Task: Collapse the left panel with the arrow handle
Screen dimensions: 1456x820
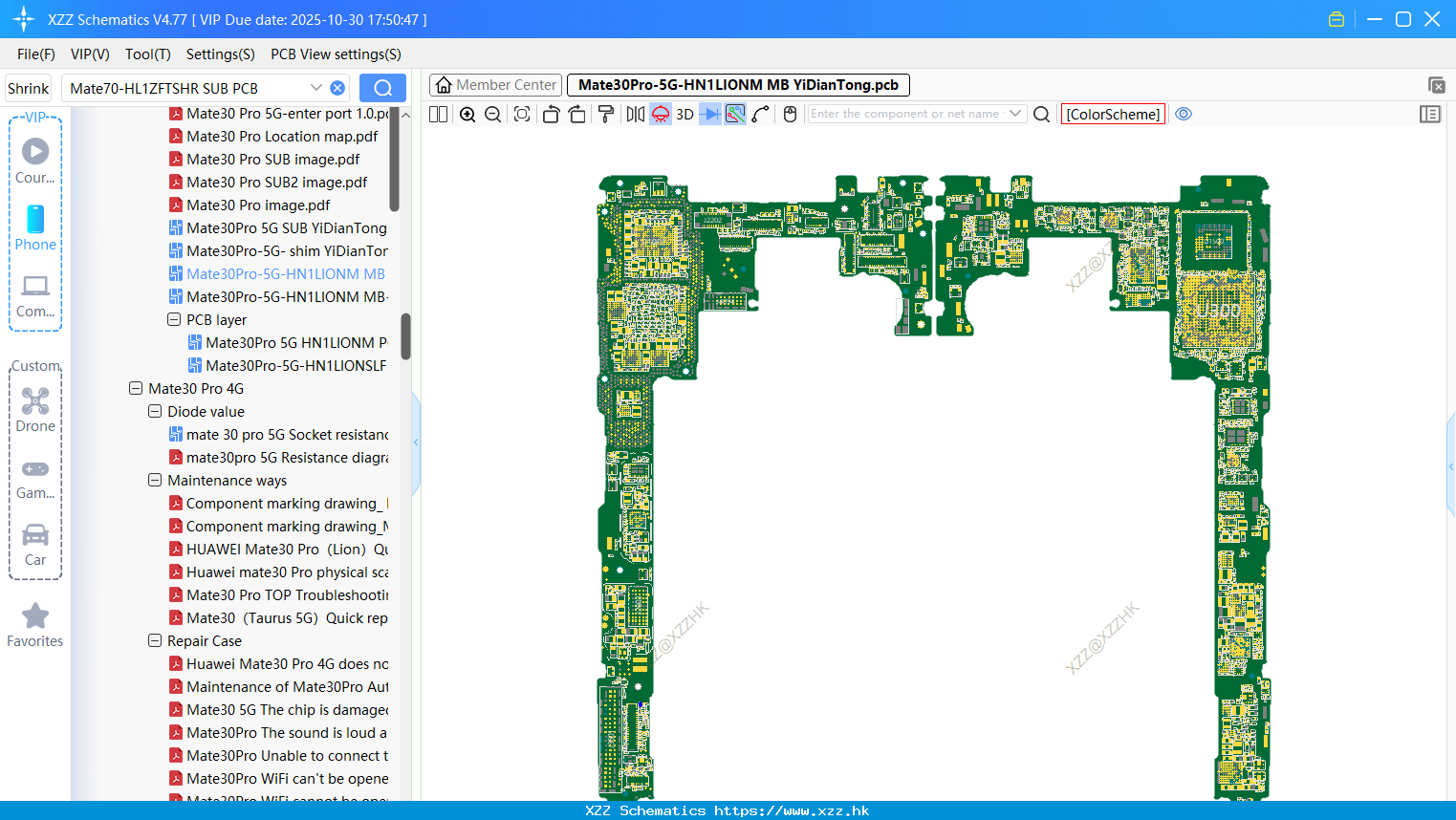Action: coord(416,442)
